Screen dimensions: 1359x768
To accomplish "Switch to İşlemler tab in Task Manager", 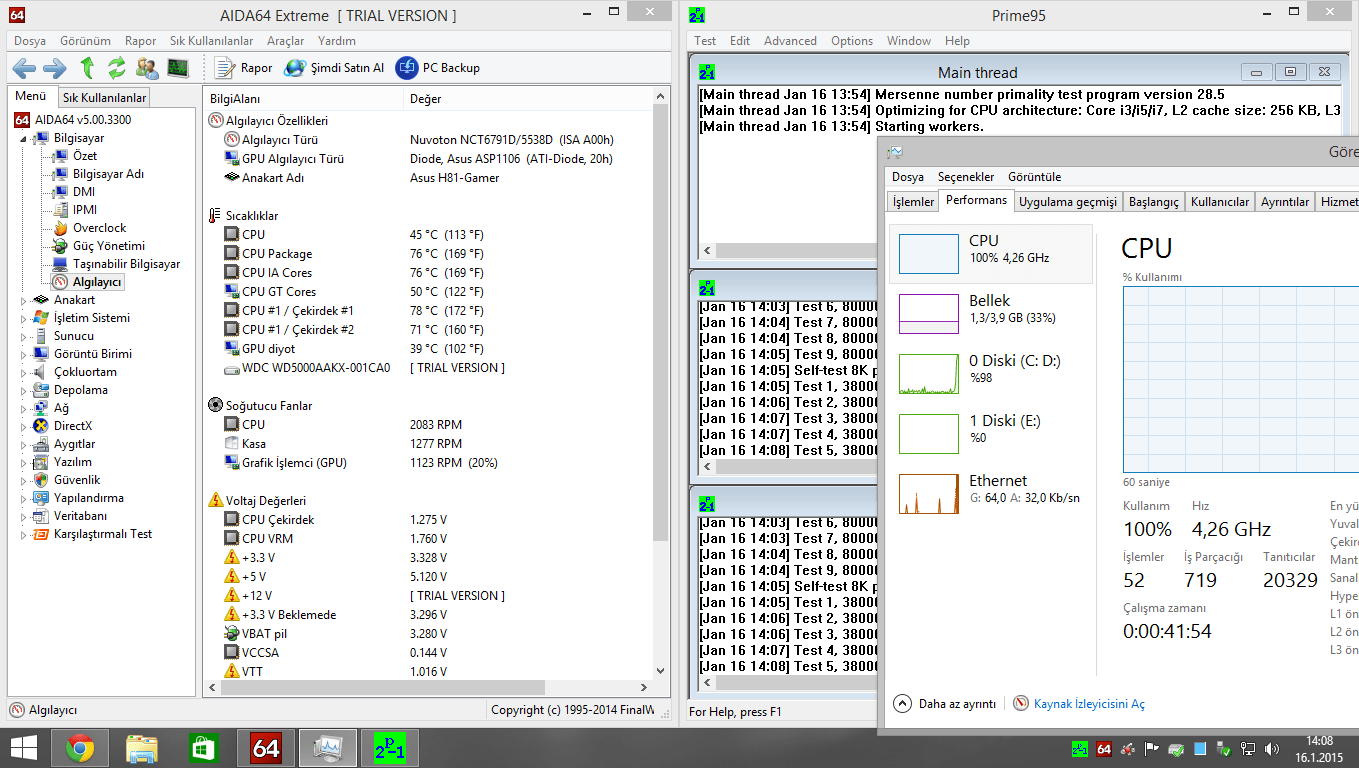I will [x=913, y=201].
